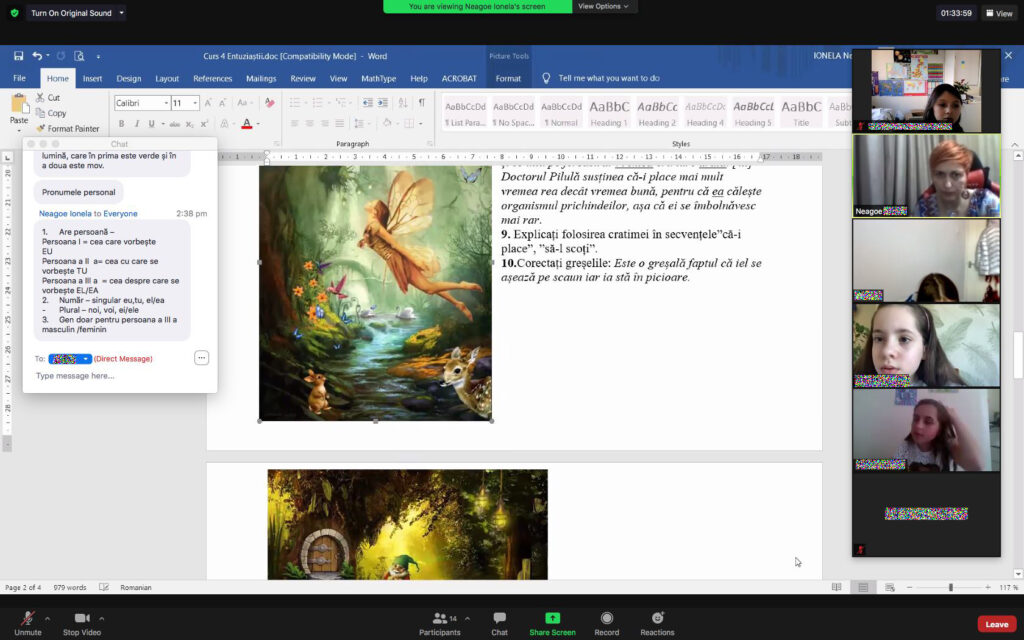Image resolution: width=1024 pixels, height=640 pixels.
Task: Decrease font size with the shrink font icon
Action: tap(223, 103)
